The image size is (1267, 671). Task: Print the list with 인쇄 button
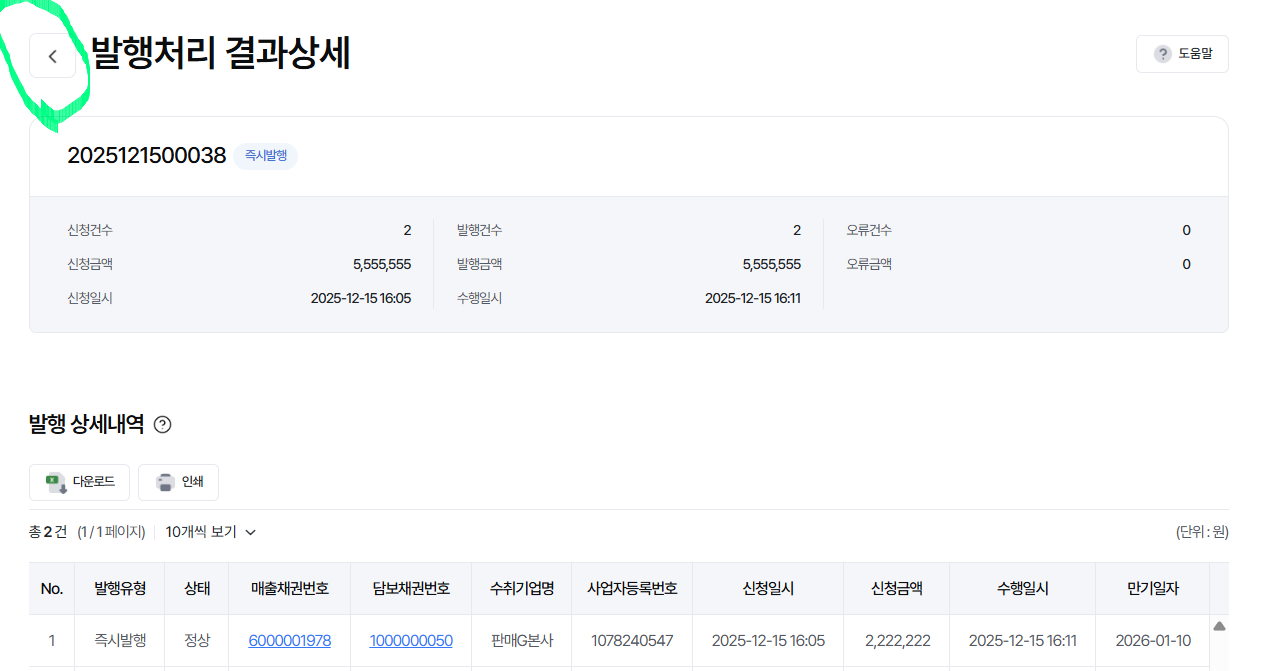(178, 482)
